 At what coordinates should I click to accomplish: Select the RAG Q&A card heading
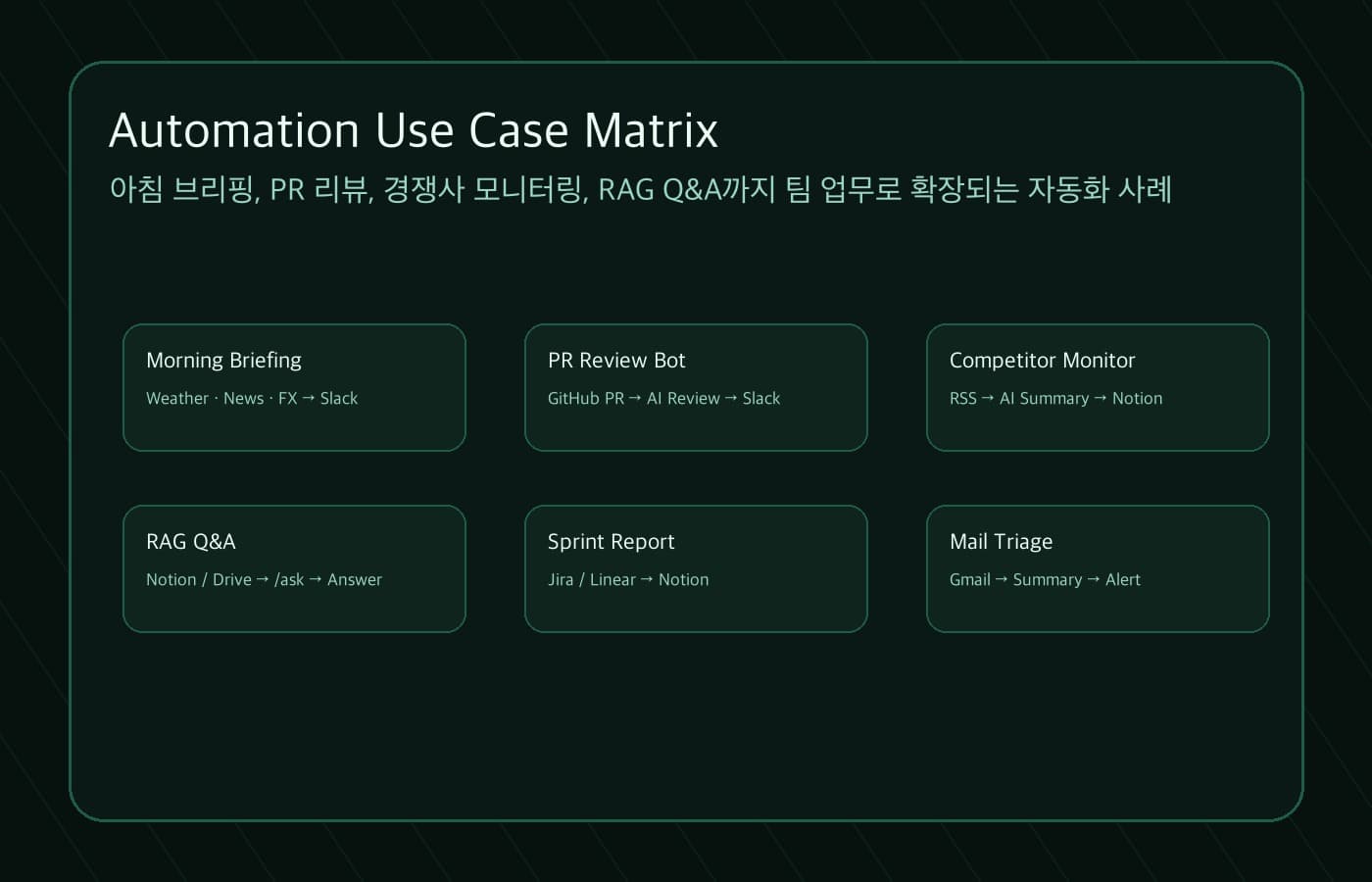(191, 542)
